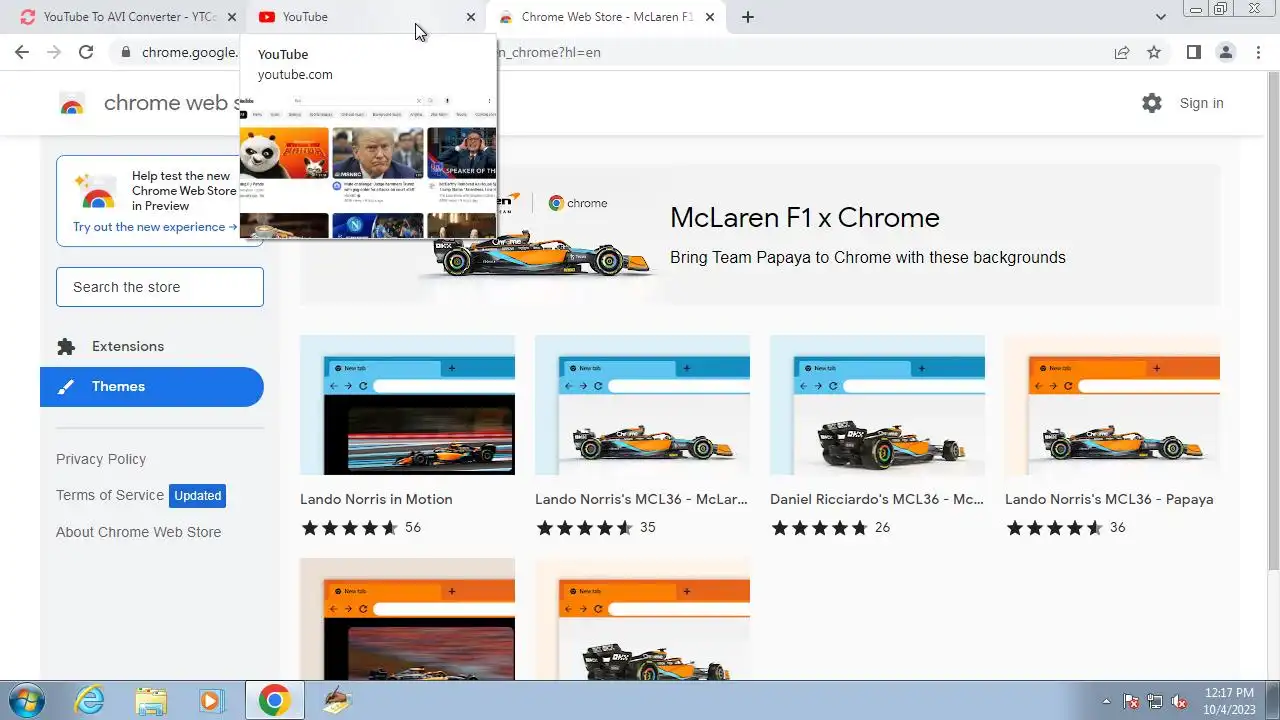Click the Chrome Web Store rainbow logo
The width and height of the screenshot is (1280, 720).
(72, 103)
